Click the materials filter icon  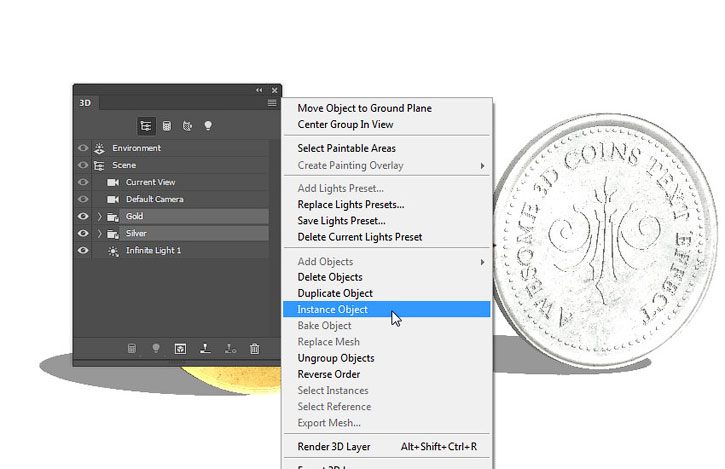coord(187,126)
